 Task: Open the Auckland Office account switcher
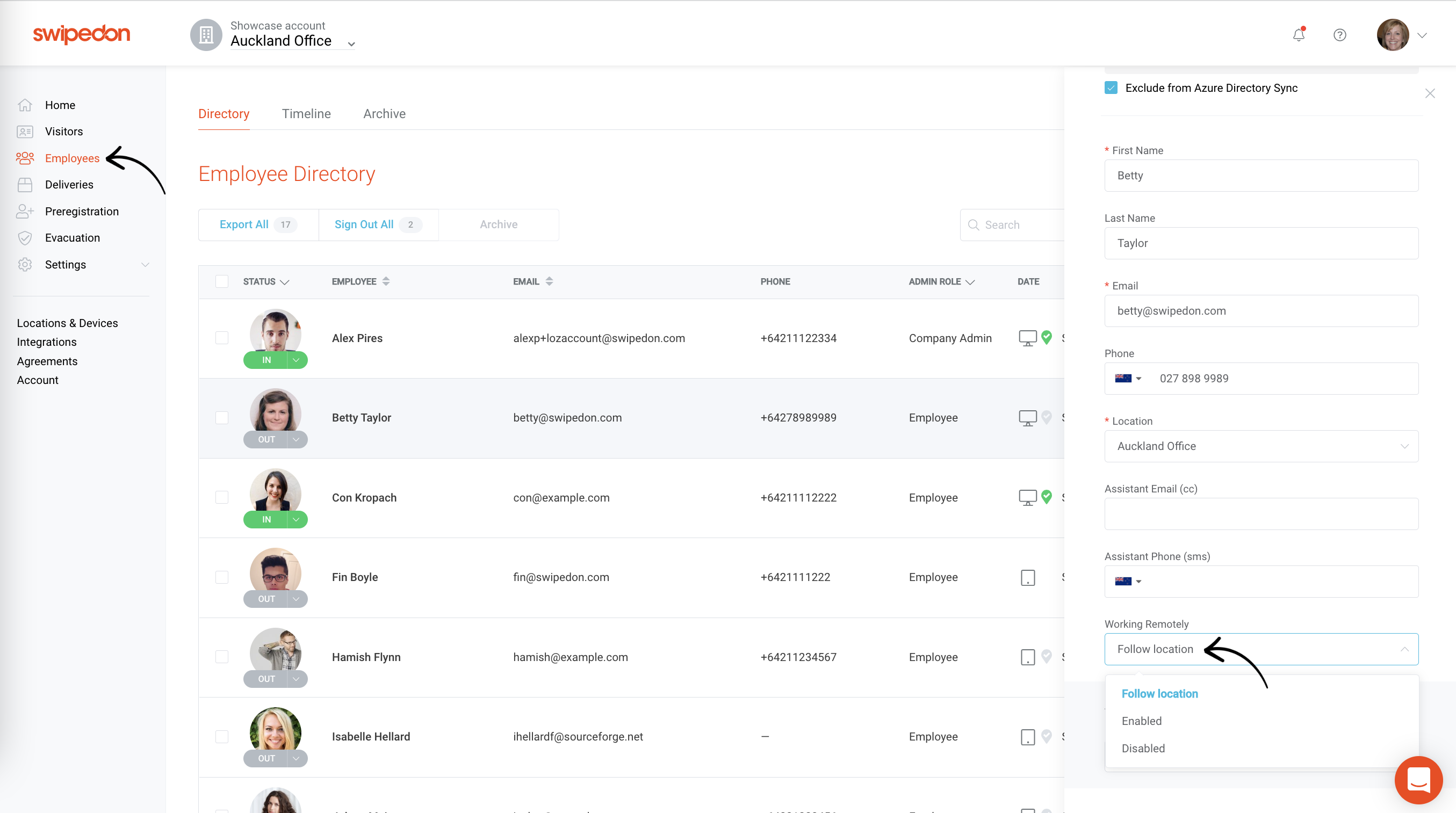[292, 41]
